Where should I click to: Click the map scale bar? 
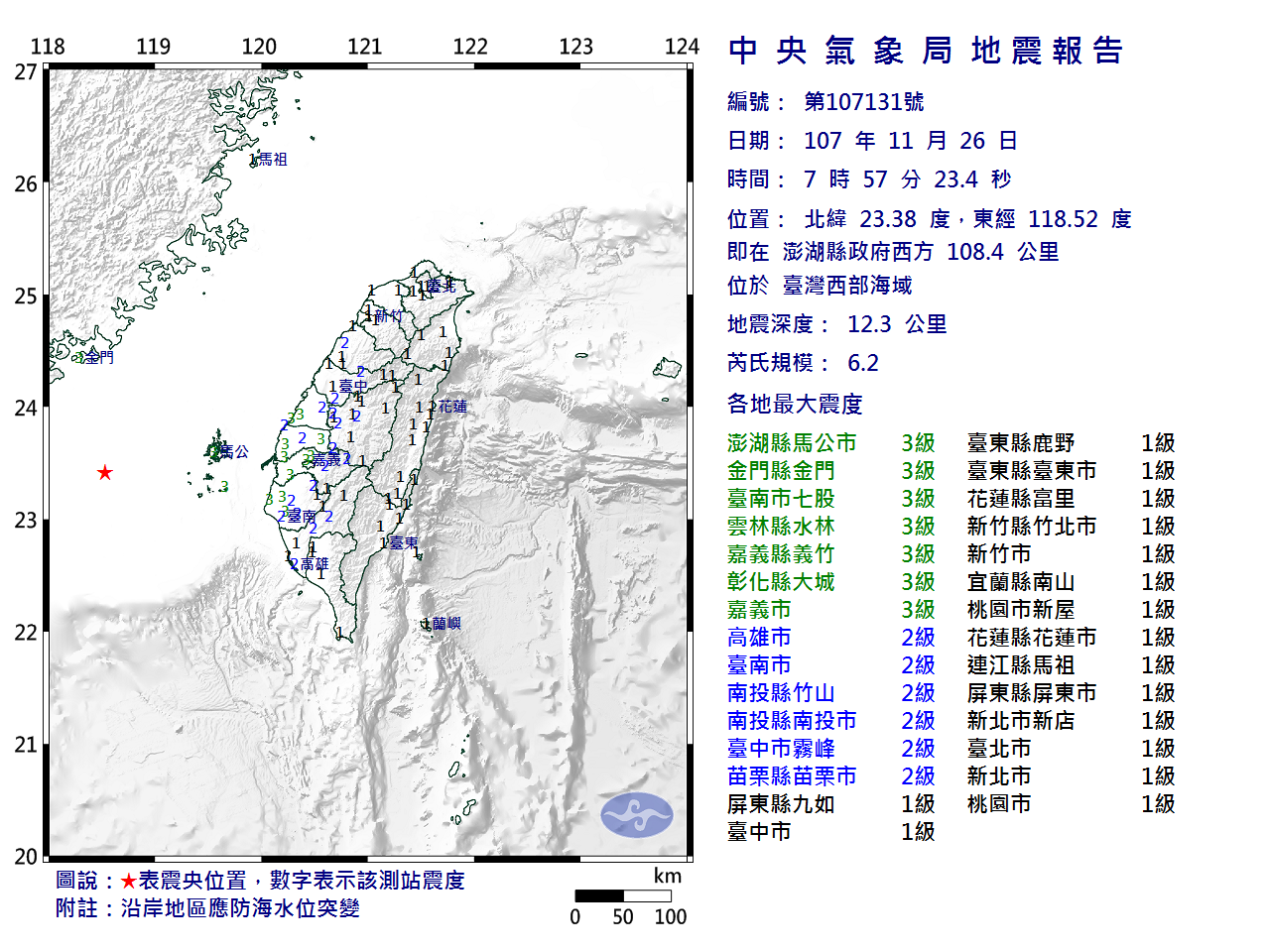623,895
